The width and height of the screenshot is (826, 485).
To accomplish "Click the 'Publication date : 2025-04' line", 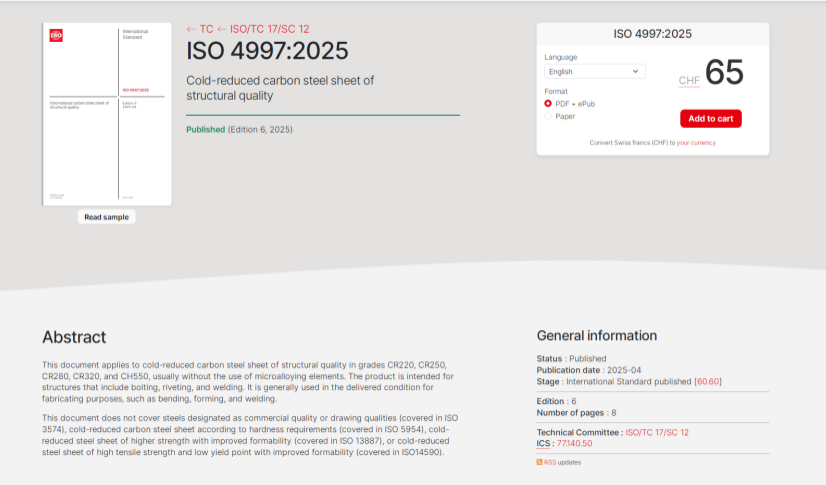I will 589,370.
